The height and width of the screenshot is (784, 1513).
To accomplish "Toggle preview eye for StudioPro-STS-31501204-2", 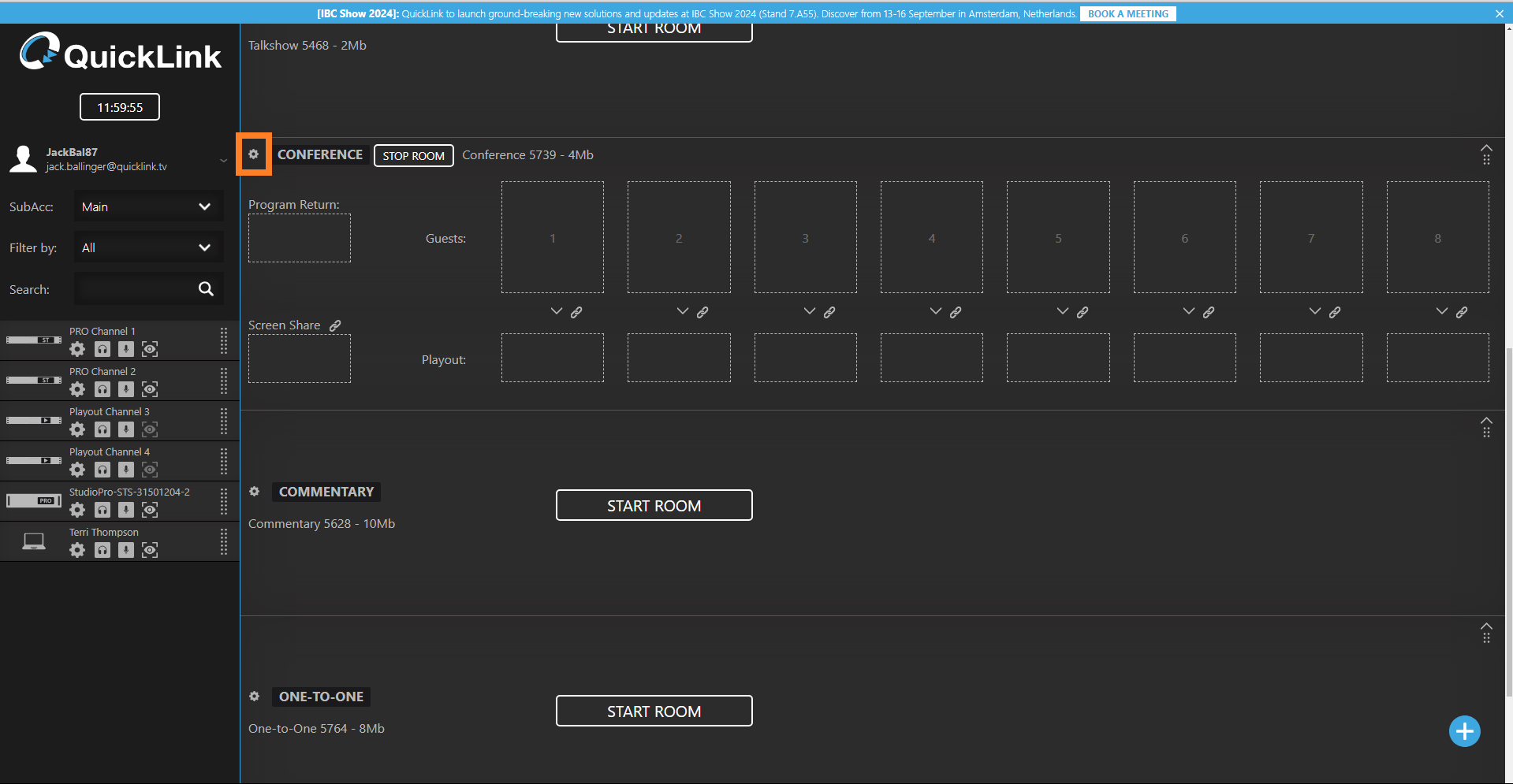I will 150,510.
